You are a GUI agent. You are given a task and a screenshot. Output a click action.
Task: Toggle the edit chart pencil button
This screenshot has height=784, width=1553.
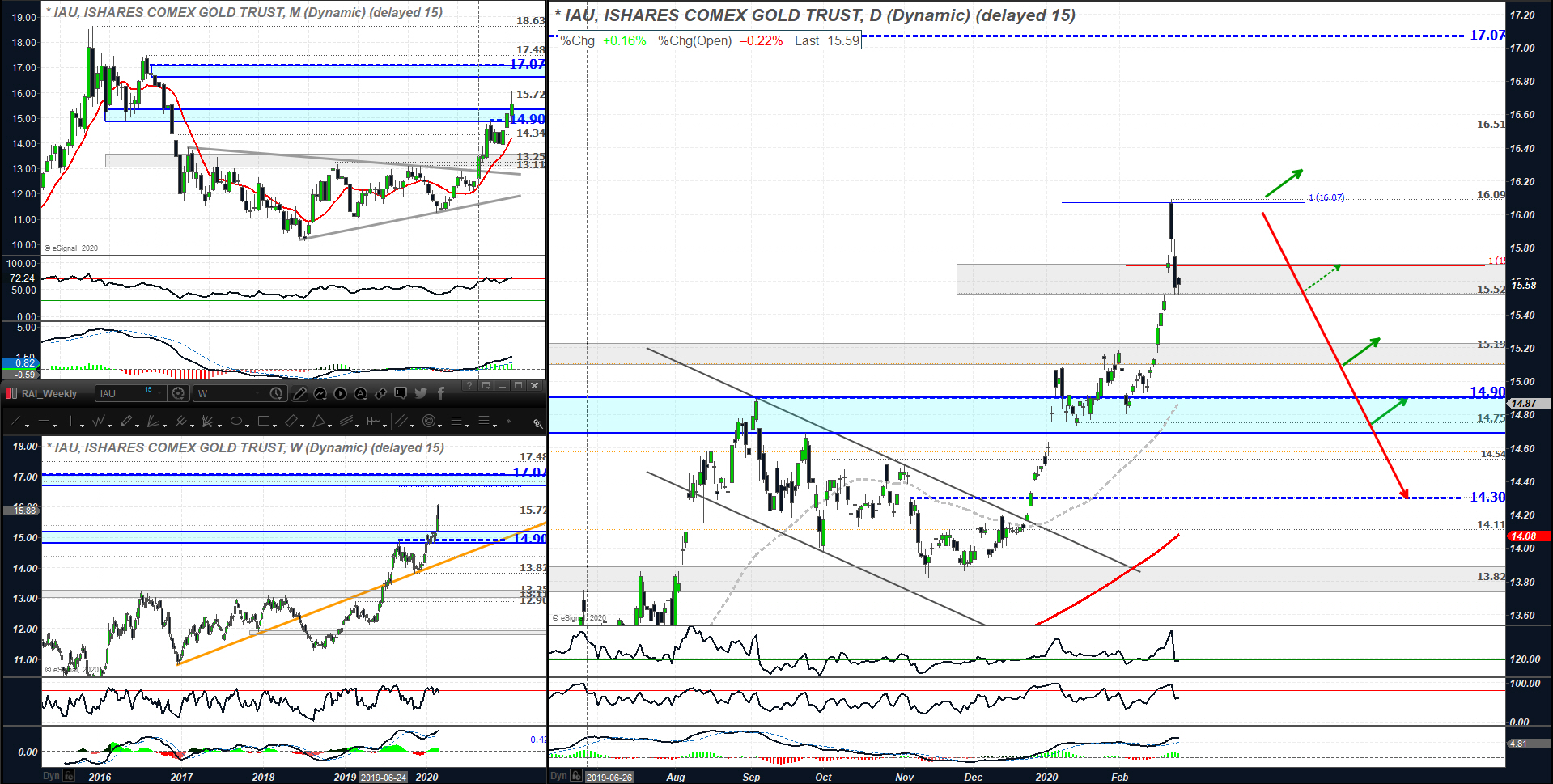pyautogui.click(x=299, y=394)
